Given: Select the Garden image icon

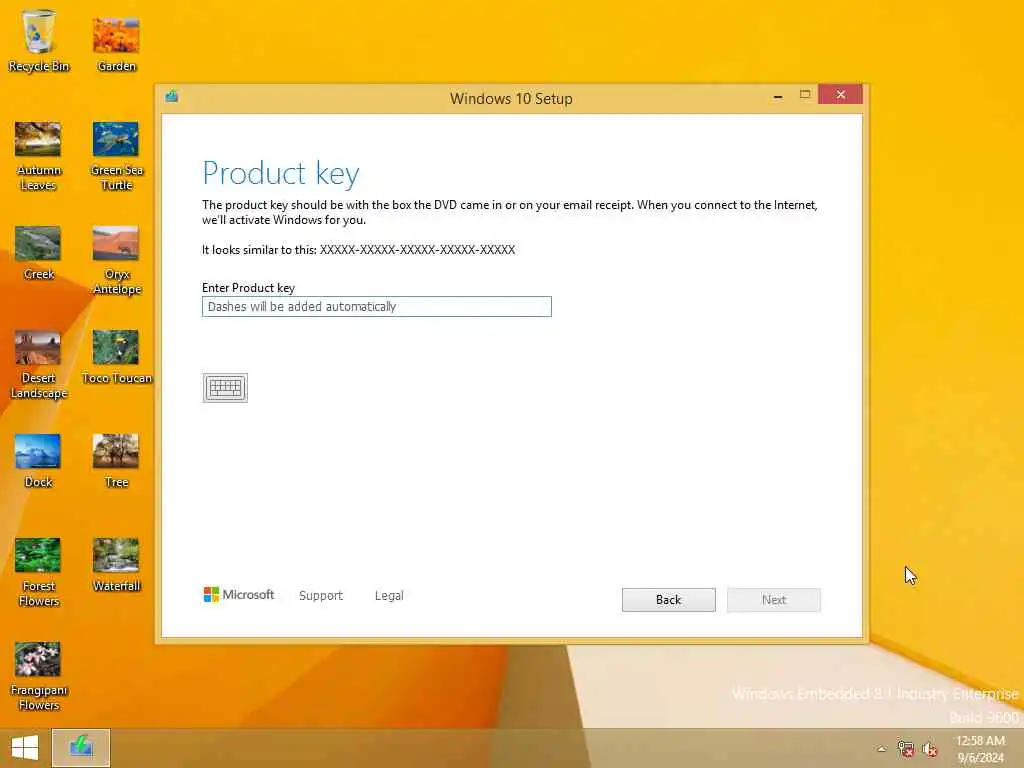Looking at the screenshot, I should (x=116, y=44).
